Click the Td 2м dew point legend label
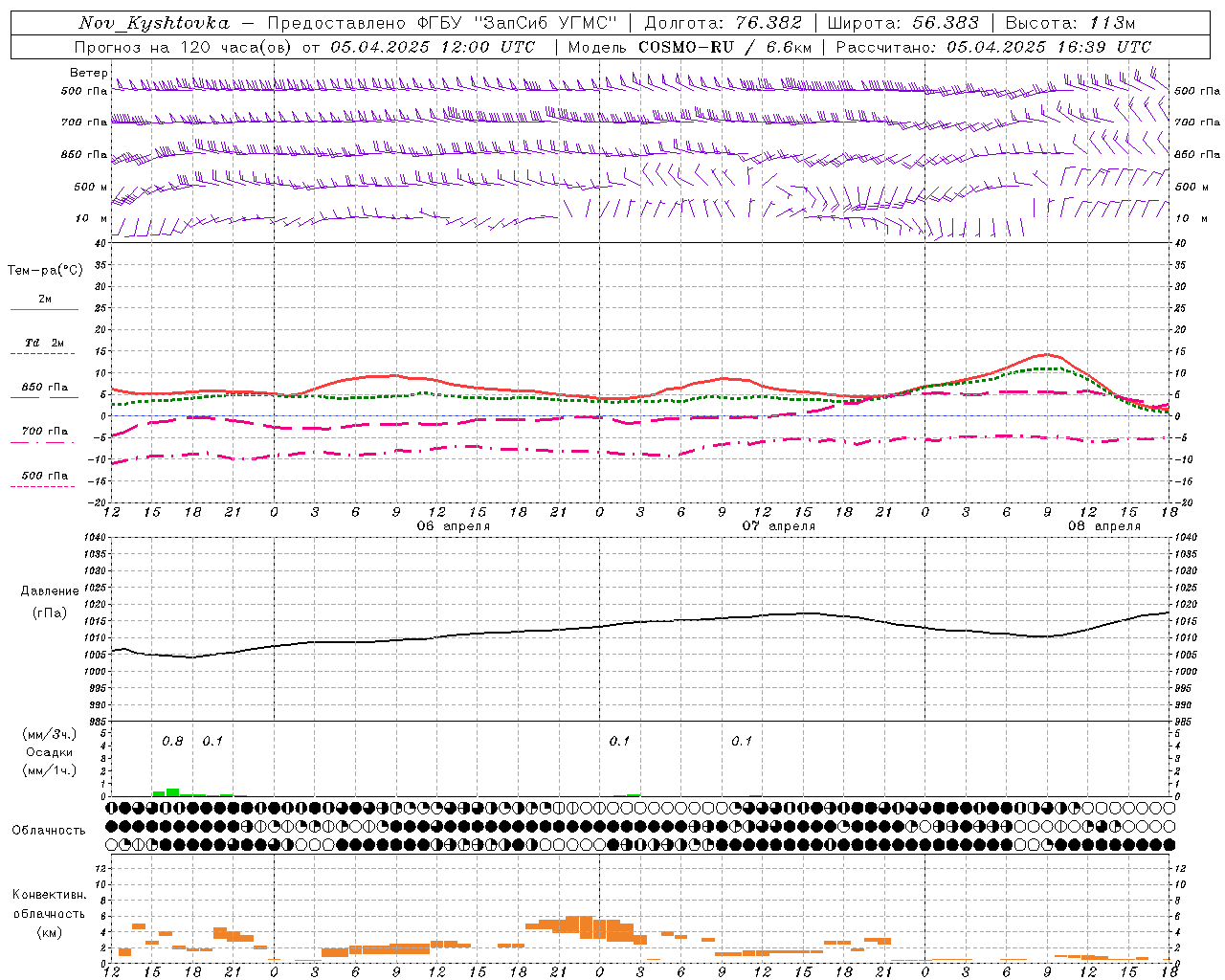The width and height of the screenshot is (1225, 980). (x=45, y=343)
